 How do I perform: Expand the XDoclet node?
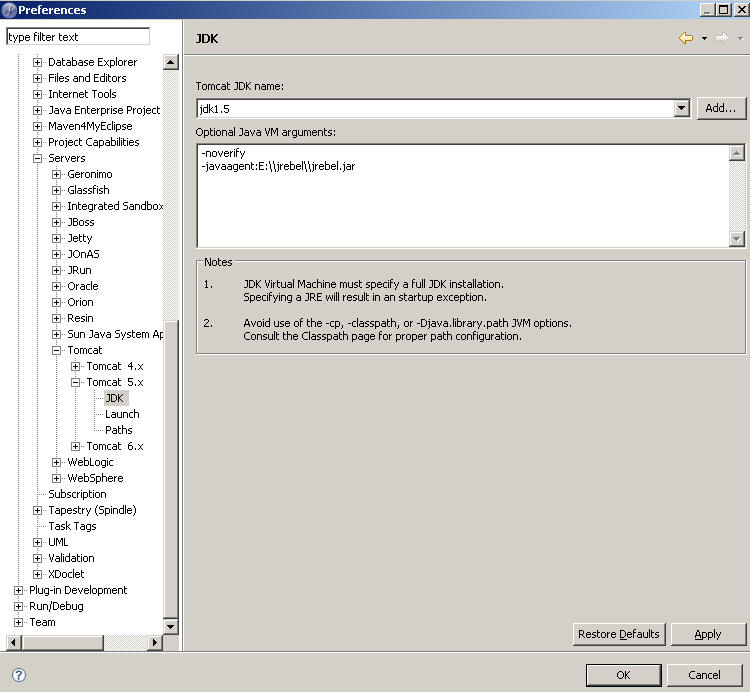37,574
